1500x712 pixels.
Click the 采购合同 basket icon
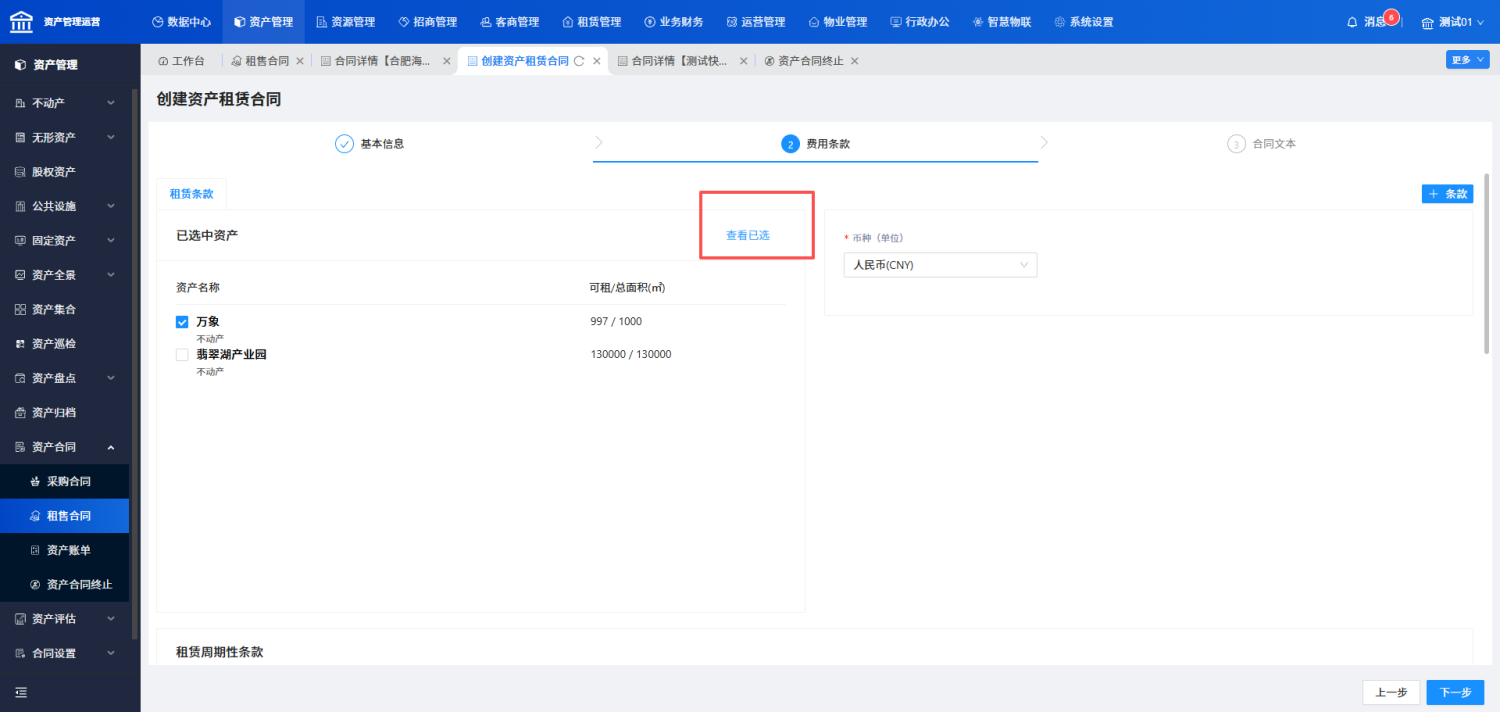click(x=35, y=481)
